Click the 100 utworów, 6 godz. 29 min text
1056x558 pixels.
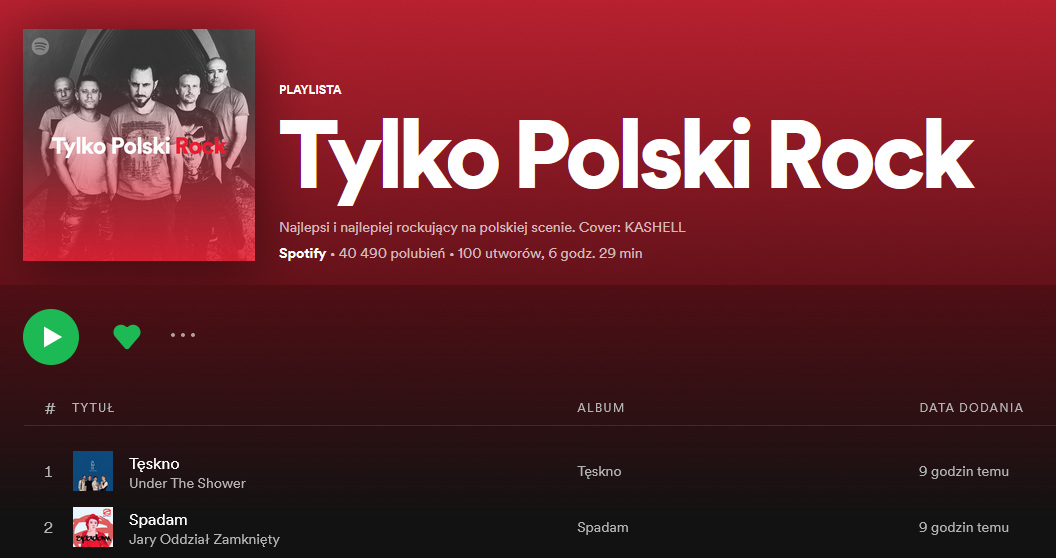pyautogui.click(x=550, y=254)
